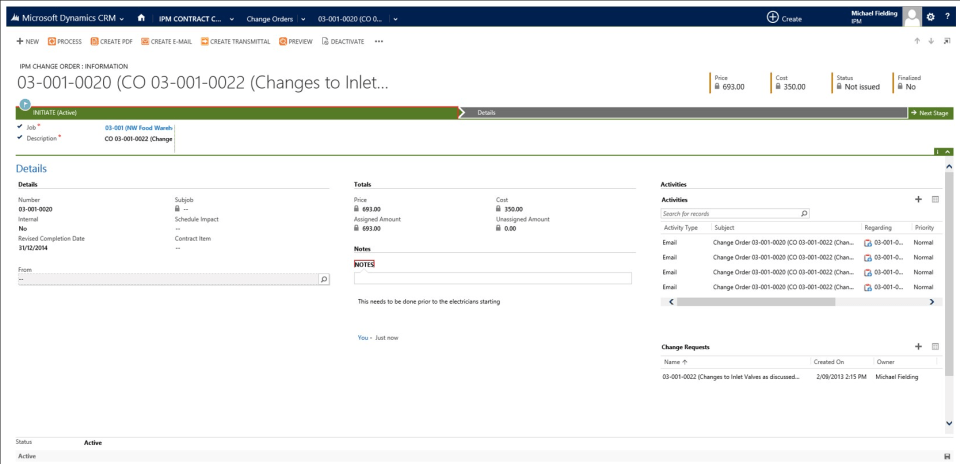Open the settings gear icon
Image resolution: width=960 pixels, height=464 pixels.
[x=931, y=17]
